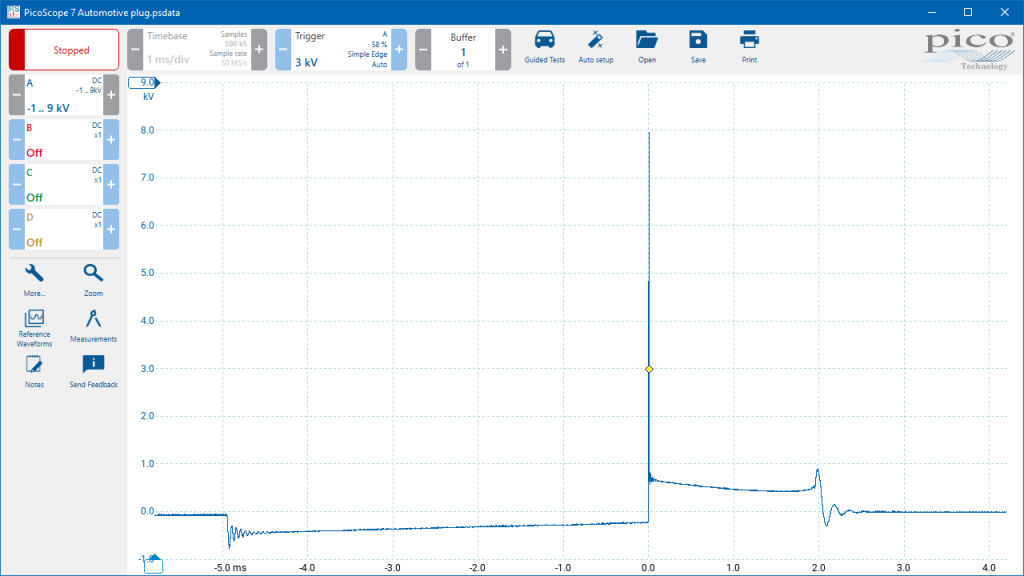Viewport: 1024px width, 576px height.
Task: Select the Zoom magnifier tool
Action: pyautogui.click(x=93, y=280)
